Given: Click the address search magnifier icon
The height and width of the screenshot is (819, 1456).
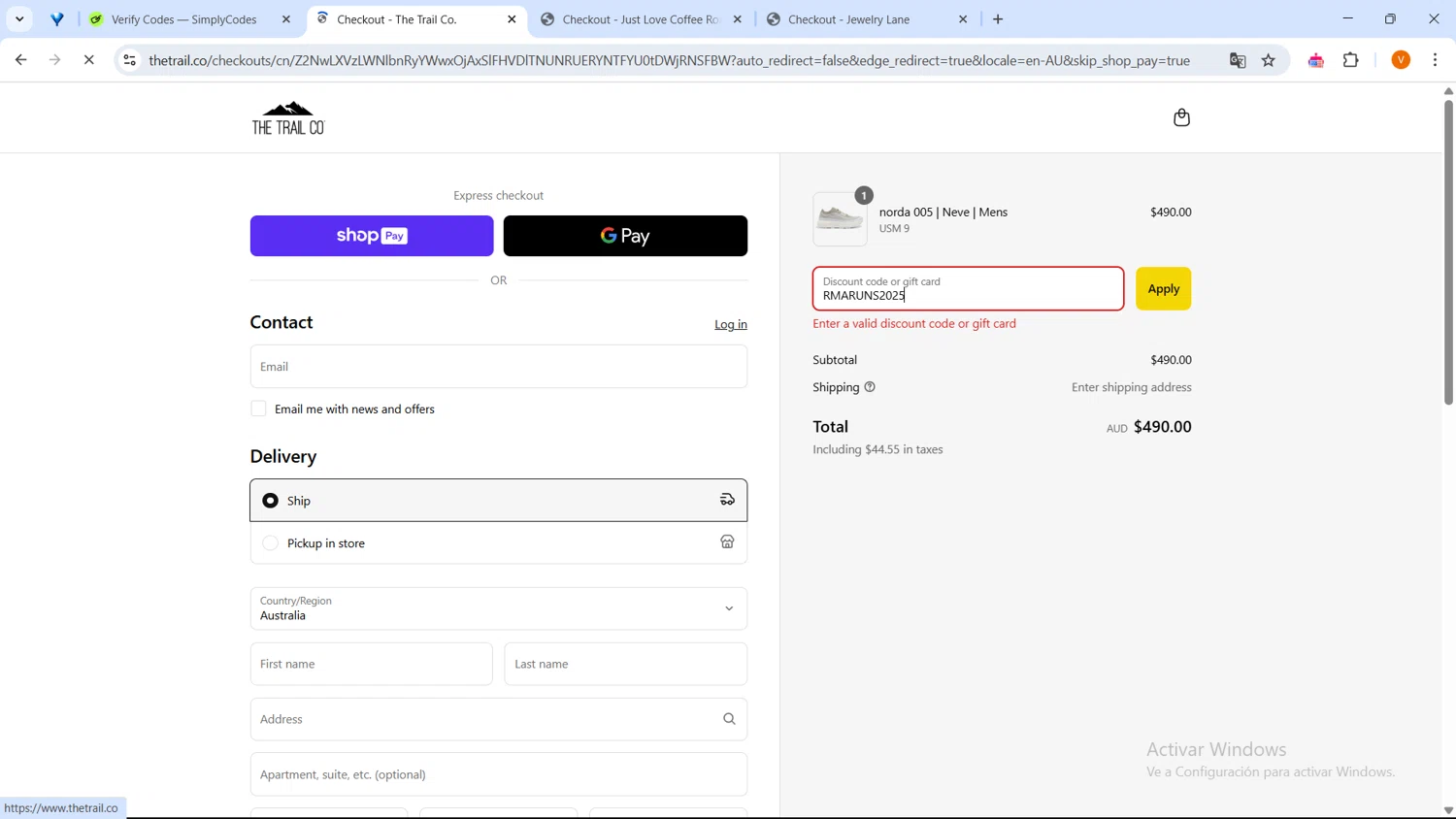Looking at the screenshot, I should tap(729, 719).
